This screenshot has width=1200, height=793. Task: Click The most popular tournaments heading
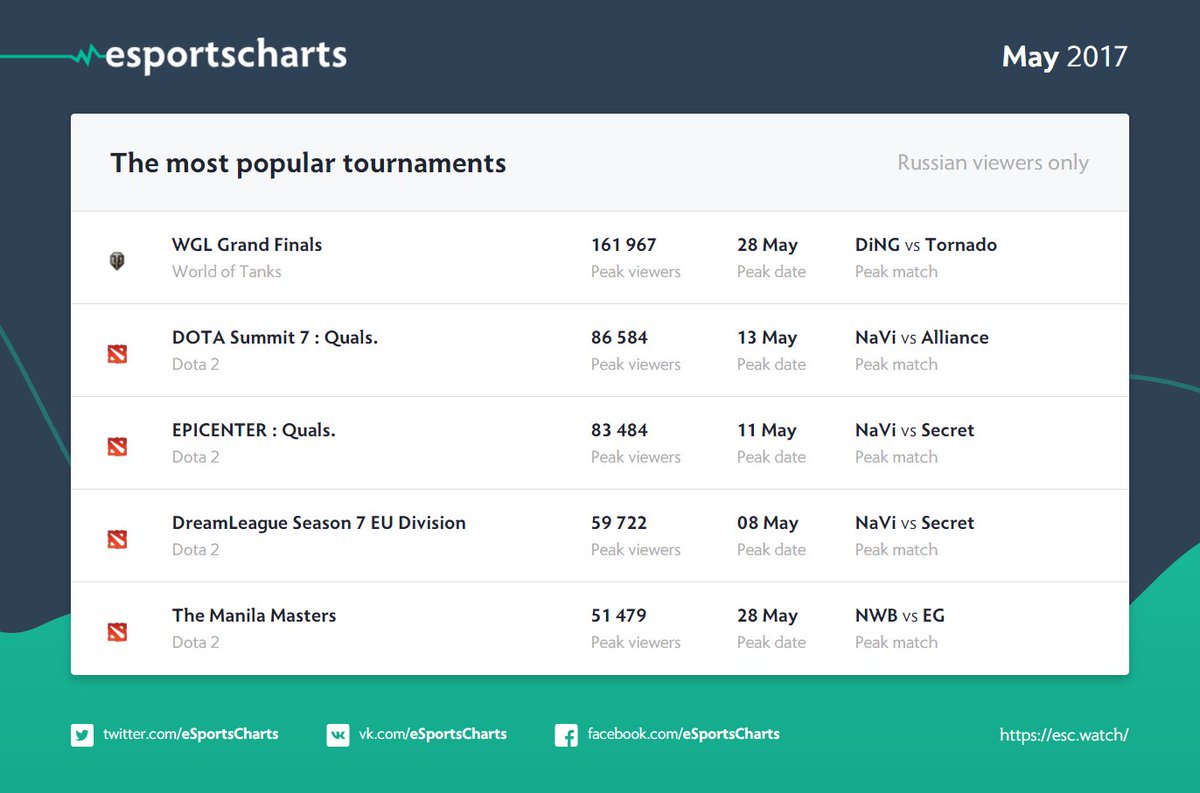pos(308,163)
